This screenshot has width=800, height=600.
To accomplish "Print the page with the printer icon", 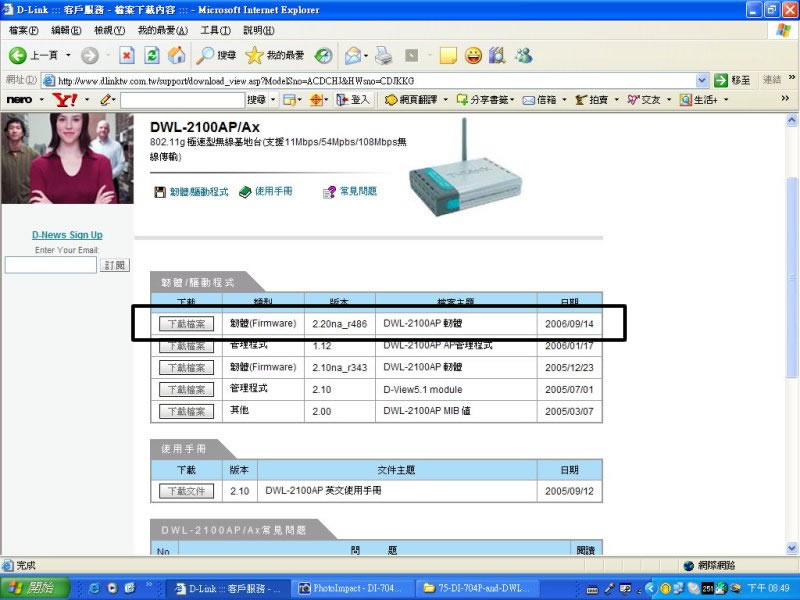I will coord(384,55).
